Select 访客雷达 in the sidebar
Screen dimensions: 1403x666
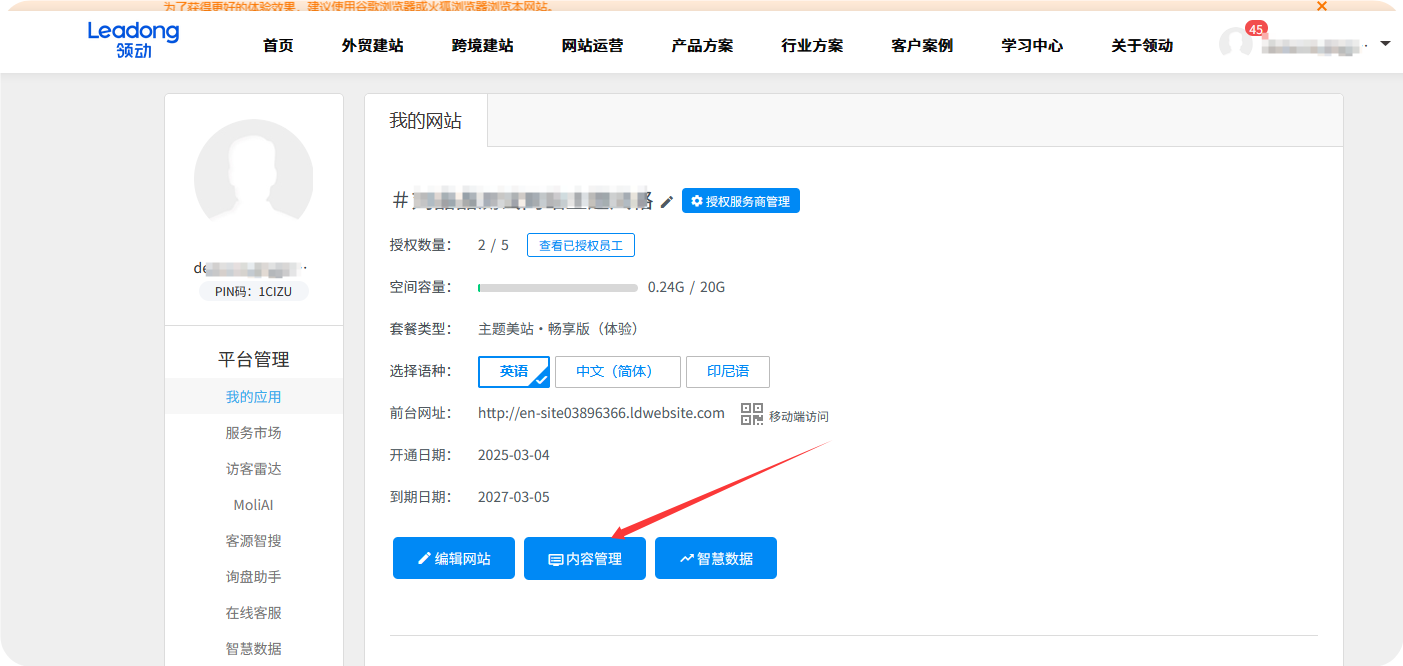(254, 468)
